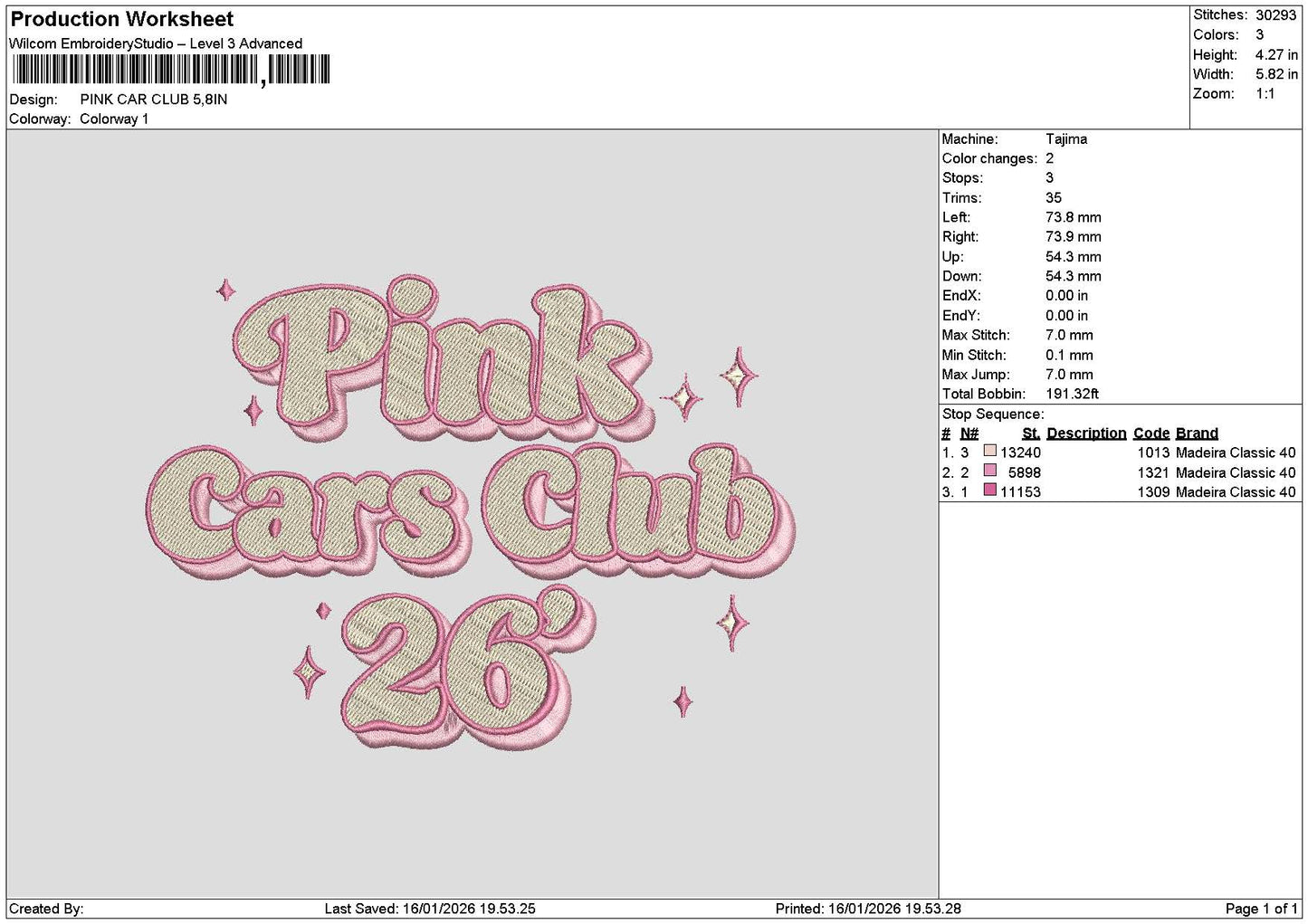Click the beige swatch for stop 1
This screenshot has width=1308, height=924.
point(989,451)
